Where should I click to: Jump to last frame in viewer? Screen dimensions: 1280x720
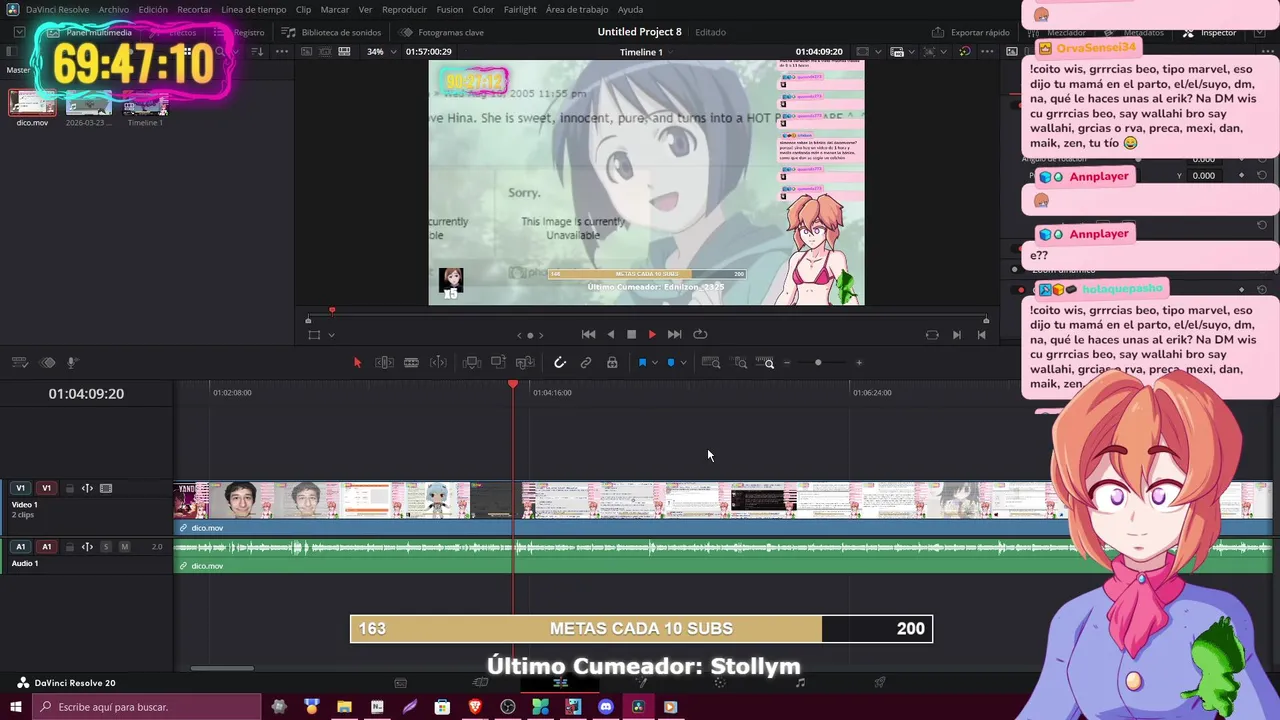tap(674, 334)
